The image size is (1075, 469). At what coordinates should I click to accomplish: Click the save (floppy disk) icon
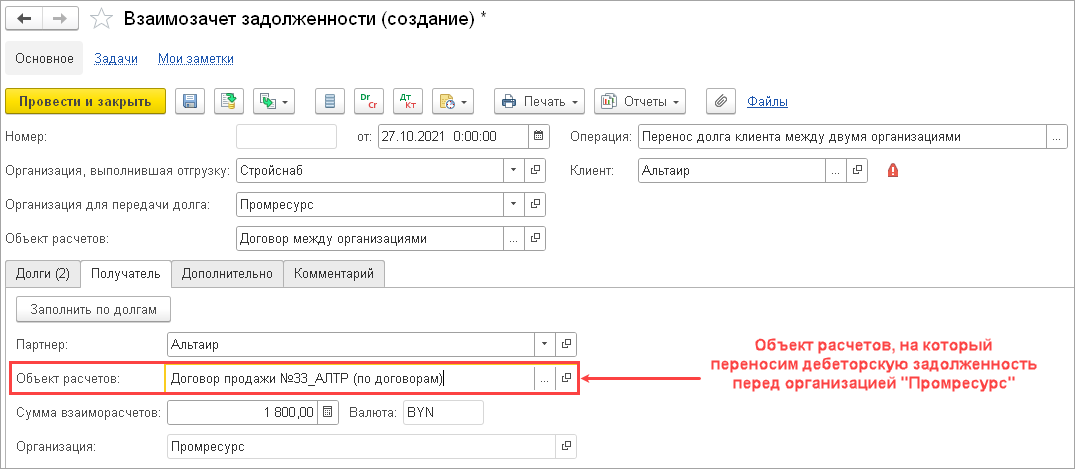click(x=190, y=101)
